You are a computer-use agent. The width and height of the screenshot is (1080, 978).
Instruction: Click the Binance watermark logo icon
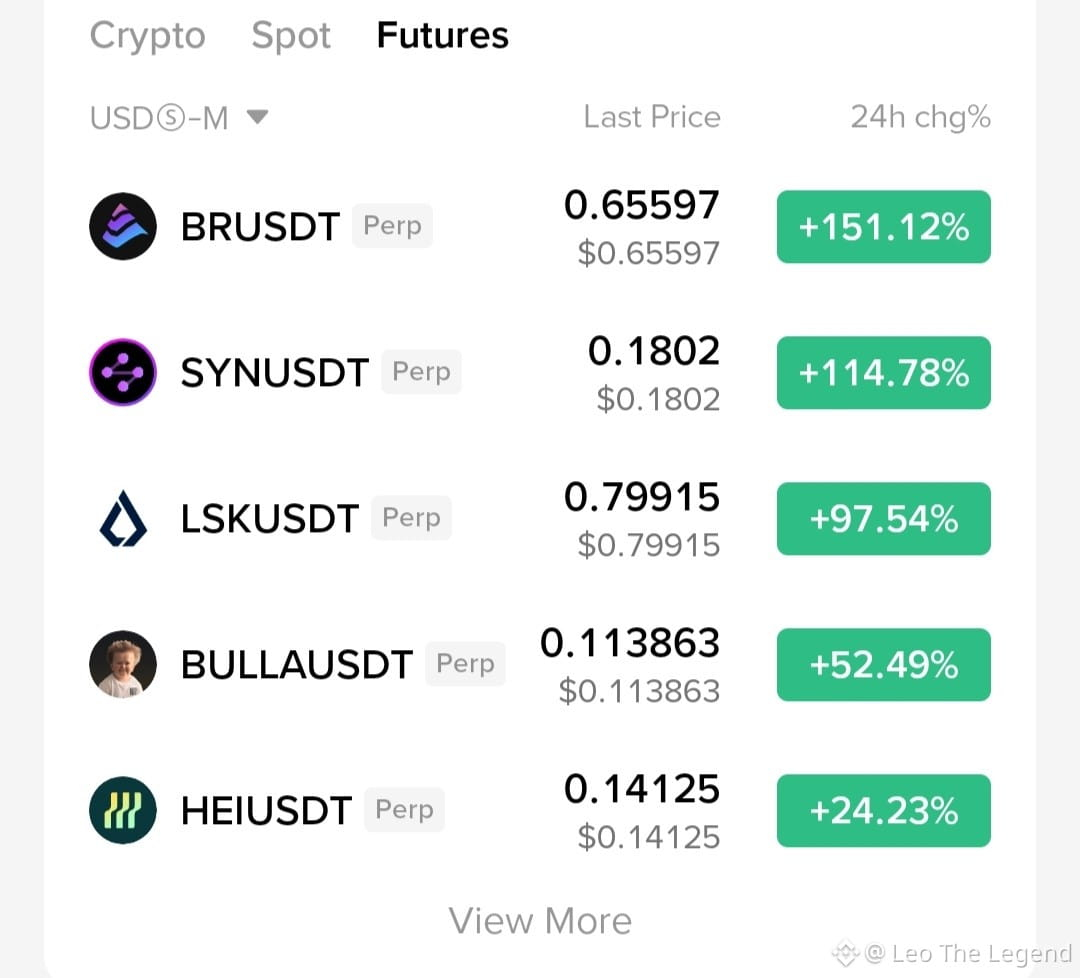(x=844, y=954)
